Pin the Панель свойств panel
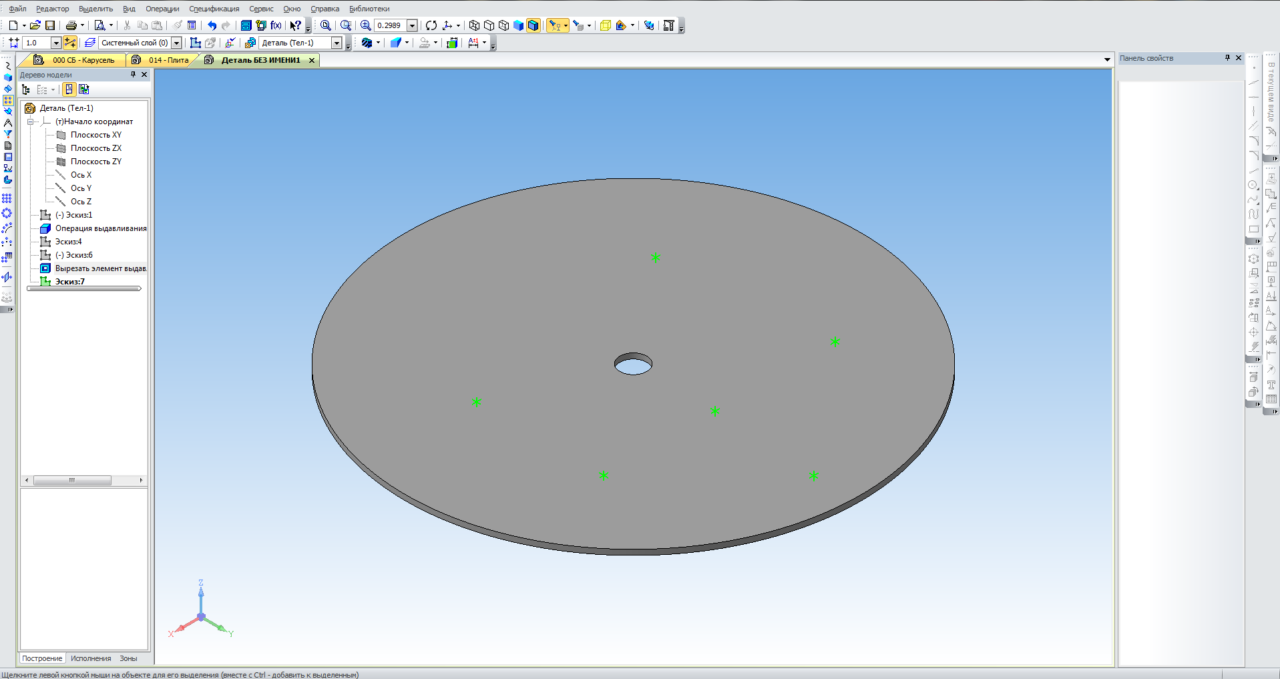This screenshot has width=1280, height=679. [1228, 58]
